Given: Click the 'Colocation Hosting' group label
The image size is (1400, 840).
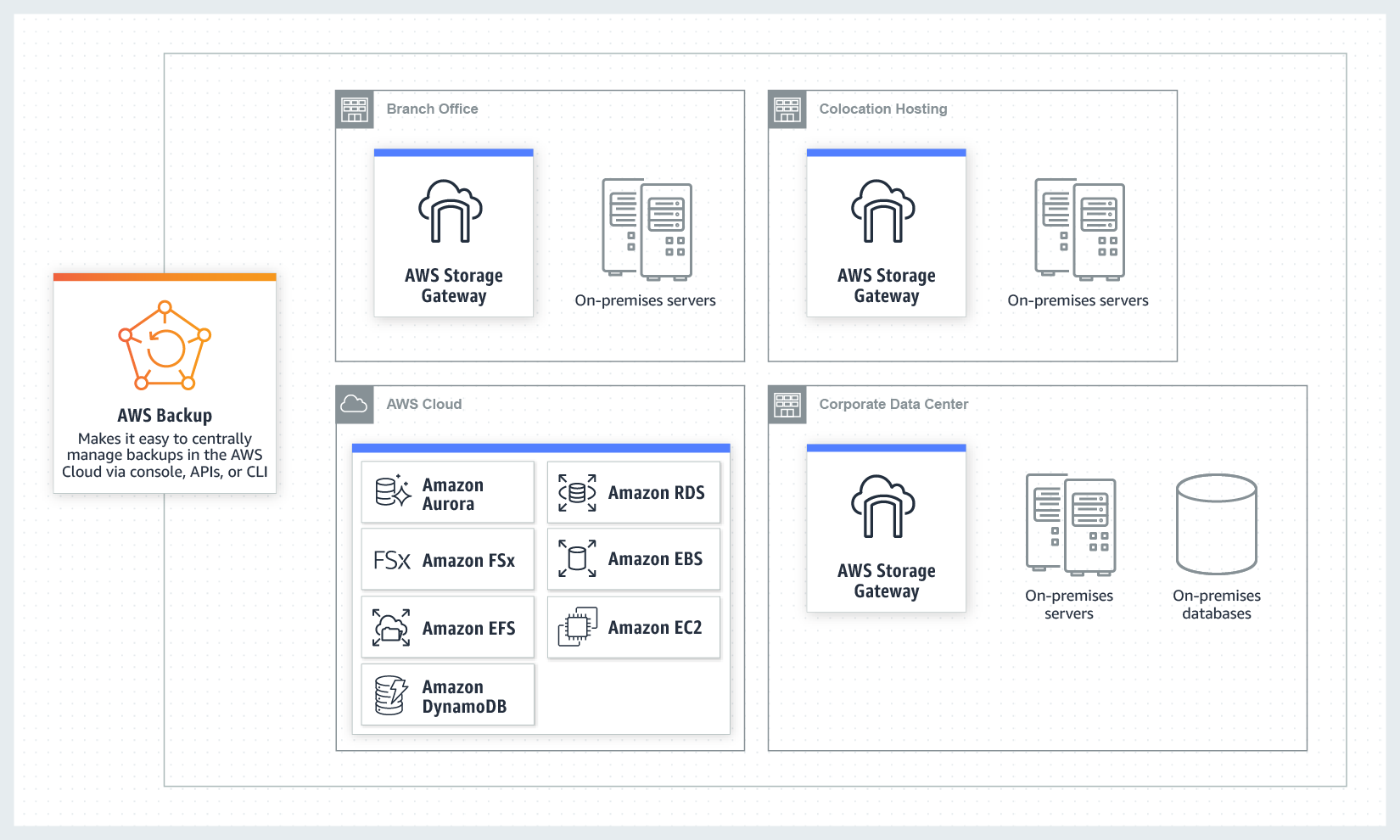Looking at the screenshot, I should point(883,109).
